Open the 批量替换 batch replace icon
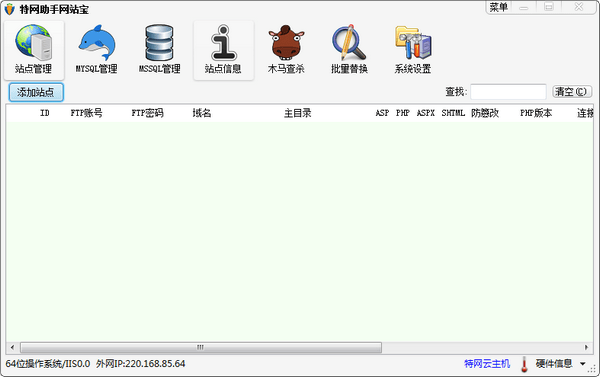The height and width of the screenshot is (377, 600). (349, 50)
